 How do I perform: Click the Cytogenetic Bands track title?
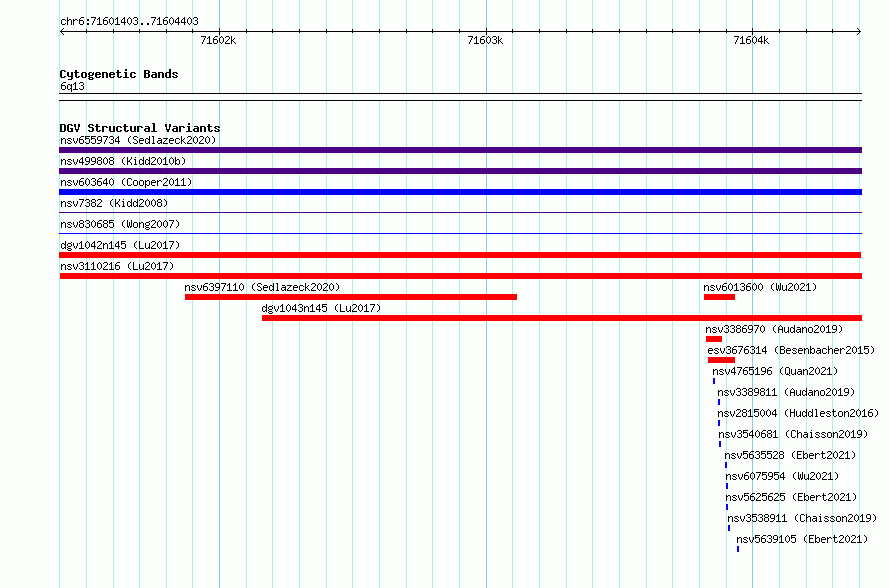tap(119, 74)
